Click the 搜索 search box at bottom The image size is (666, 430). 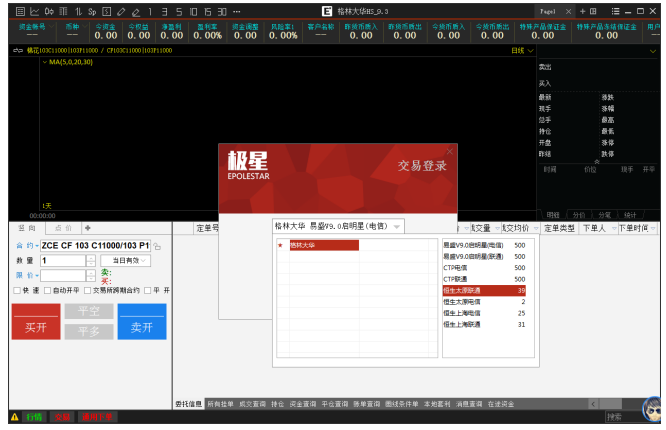click(624, 417)
